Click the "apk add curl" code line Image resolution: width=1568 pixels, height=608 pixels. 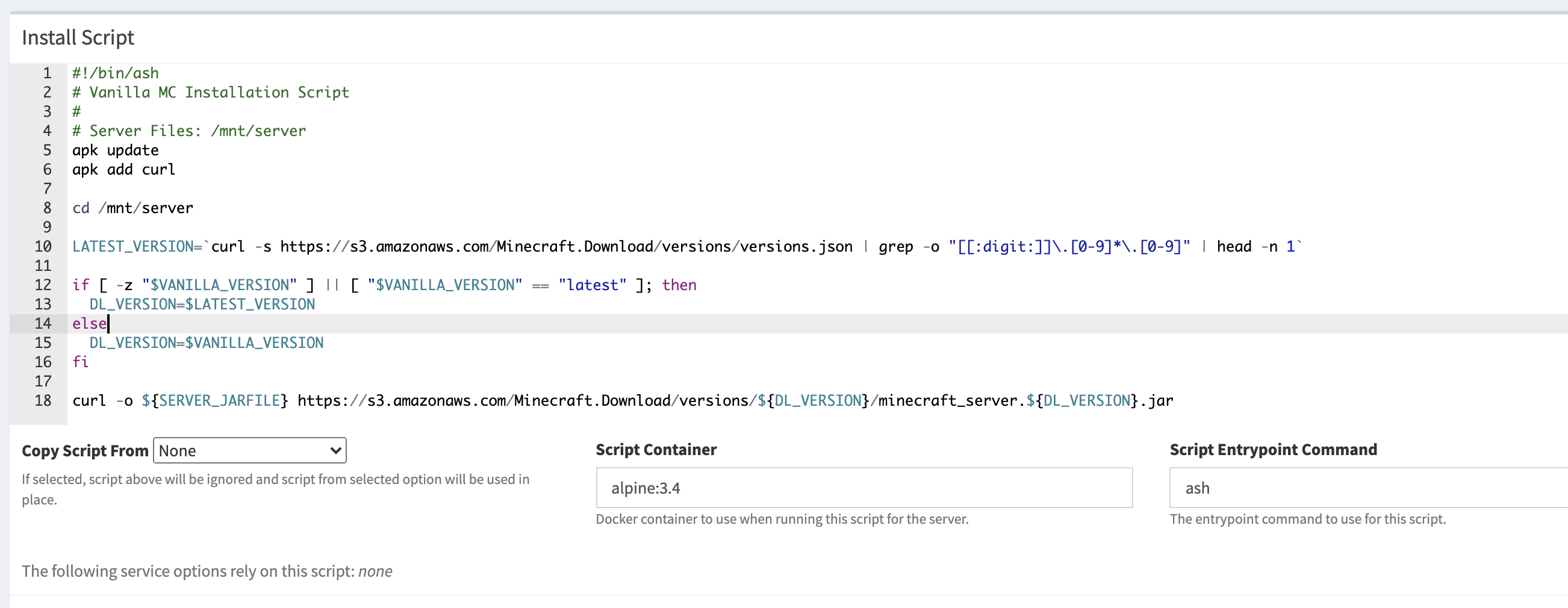[123, 170]
